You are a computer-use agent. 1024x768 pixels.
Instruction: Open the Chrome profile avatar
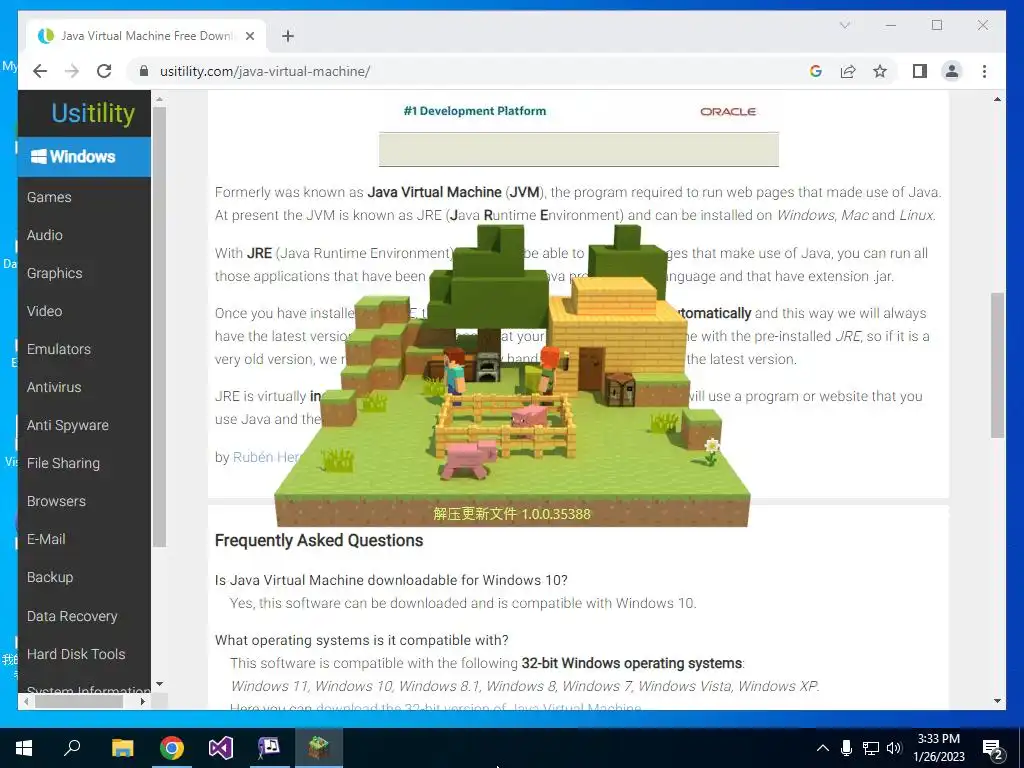coord(952,71)
